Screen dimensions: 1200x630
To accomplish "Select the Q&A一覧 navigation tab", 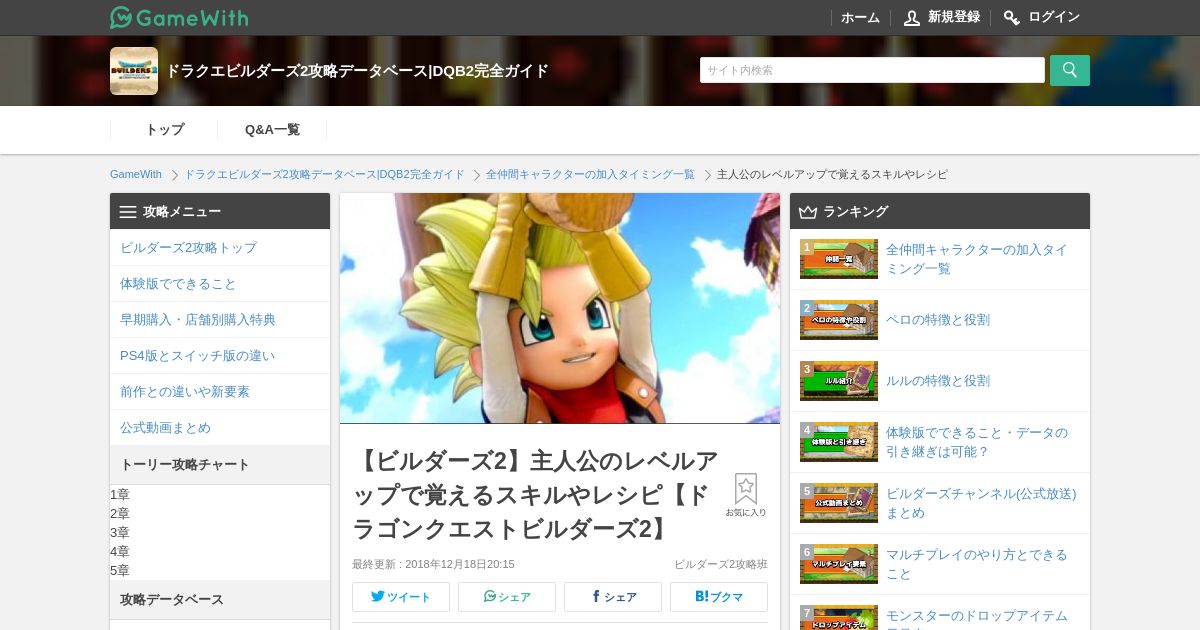I will (x=272, y=130).
